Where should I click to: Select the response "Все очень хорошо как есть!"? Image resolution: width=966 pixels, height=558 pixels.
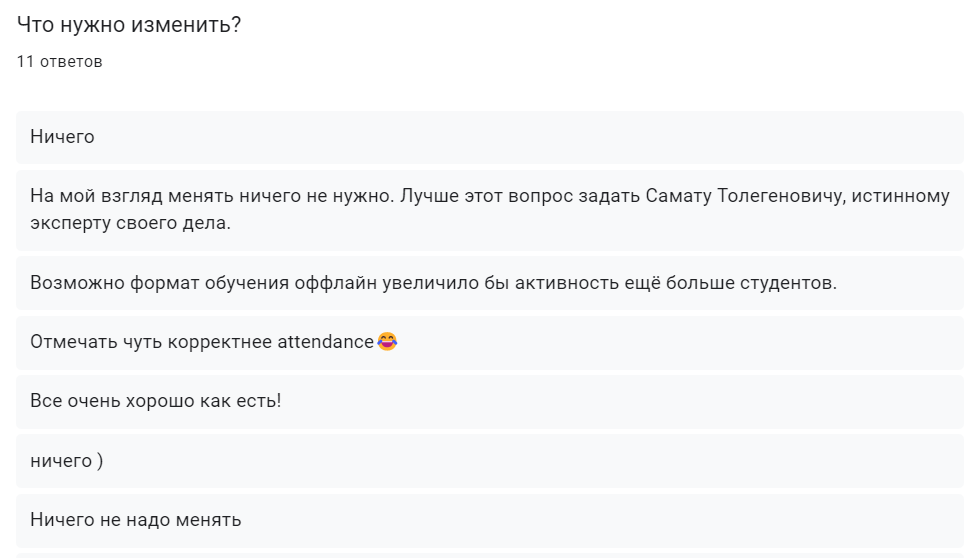489,401
